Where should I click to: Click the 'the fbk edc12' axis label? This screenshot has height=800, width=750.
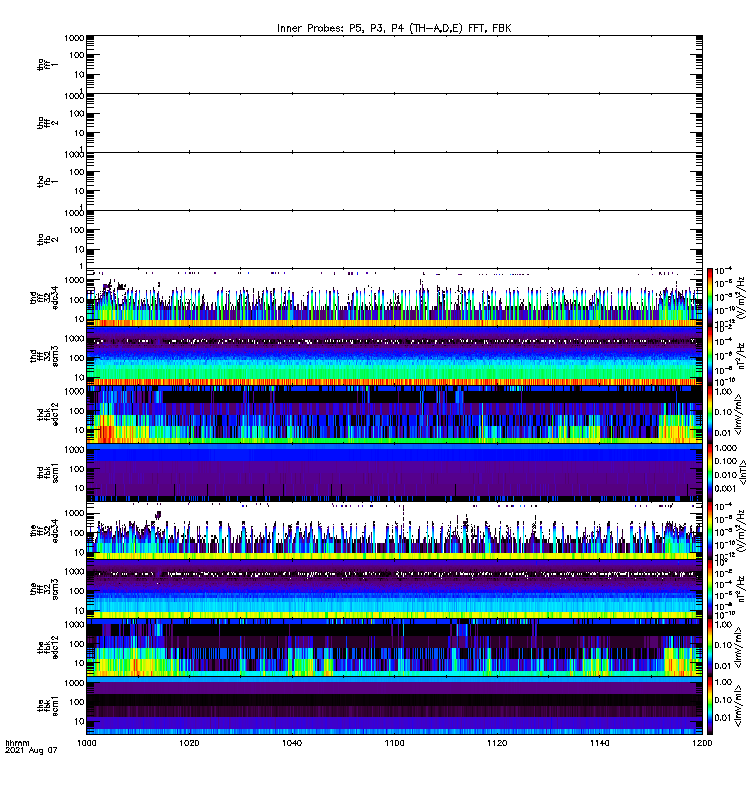pos(47,648)
